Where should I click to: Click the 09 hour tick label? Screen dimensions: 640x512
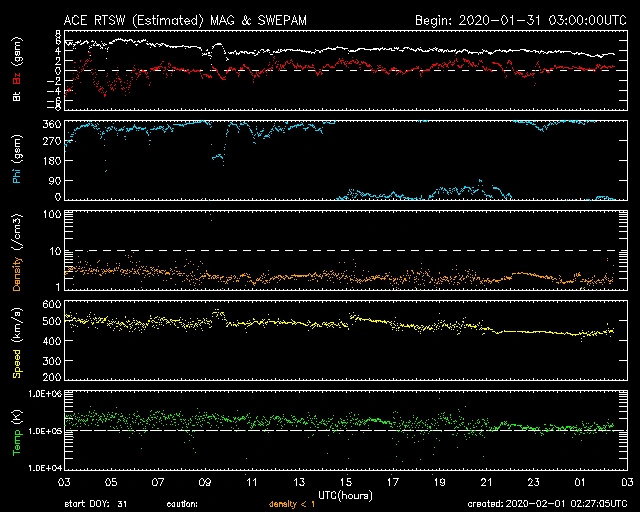(x=205, y=482)
